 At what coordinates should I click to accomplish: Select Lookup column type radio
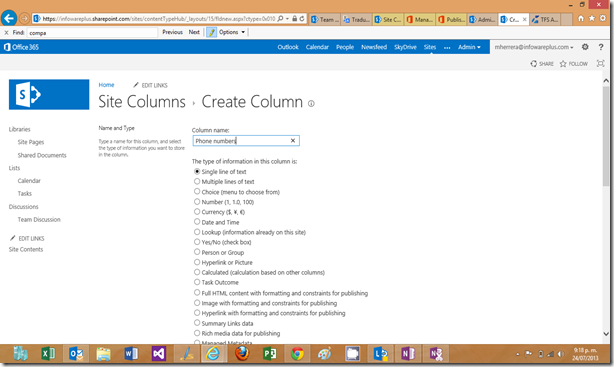tap(197, 232)
